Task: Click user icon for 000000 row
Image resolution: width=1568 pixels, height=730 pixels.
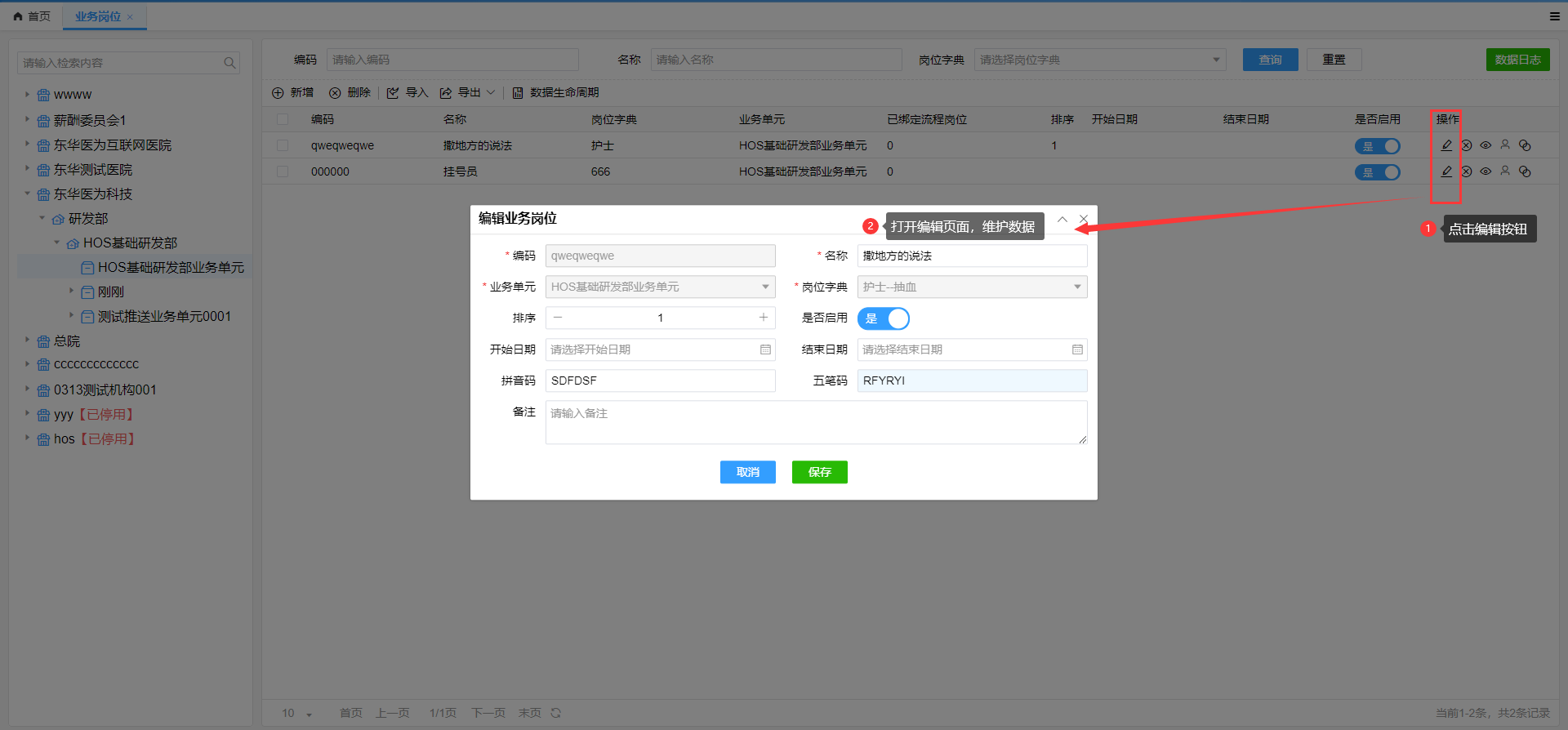Action: pyautogui.click(x=1505, y=171)
